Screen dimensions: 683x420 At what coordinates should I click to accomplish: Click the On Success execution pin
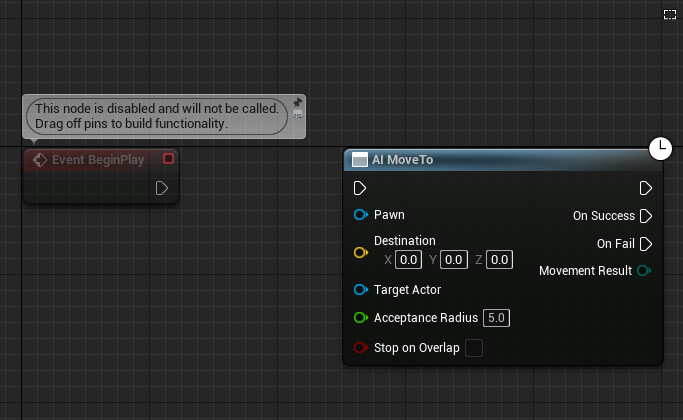[646, 216]
